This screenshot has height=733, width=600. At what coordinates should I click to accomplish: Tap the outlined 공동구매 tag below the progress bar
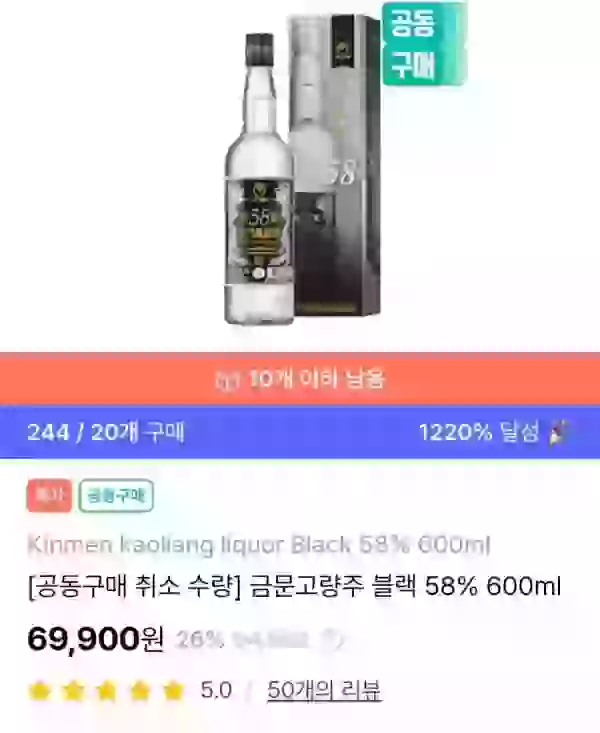point(116,495)
